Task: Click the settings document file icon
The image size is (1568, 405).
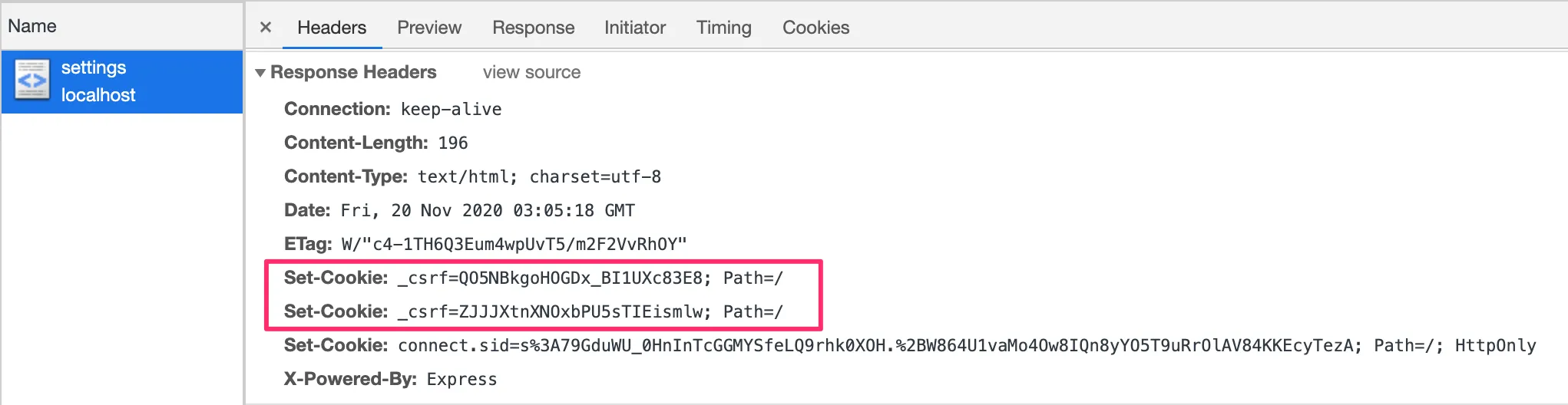Action: pyautogui.click(x=32, y=80)
